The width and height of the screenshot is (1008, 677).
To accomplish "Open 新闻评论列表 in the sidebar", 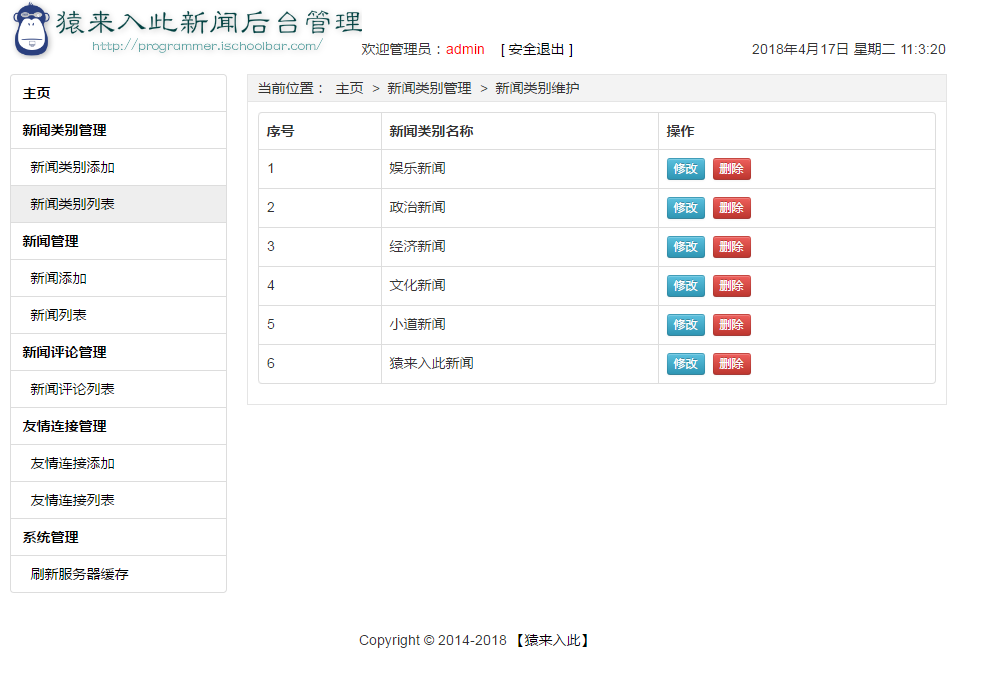I will (x=118, y=389).
